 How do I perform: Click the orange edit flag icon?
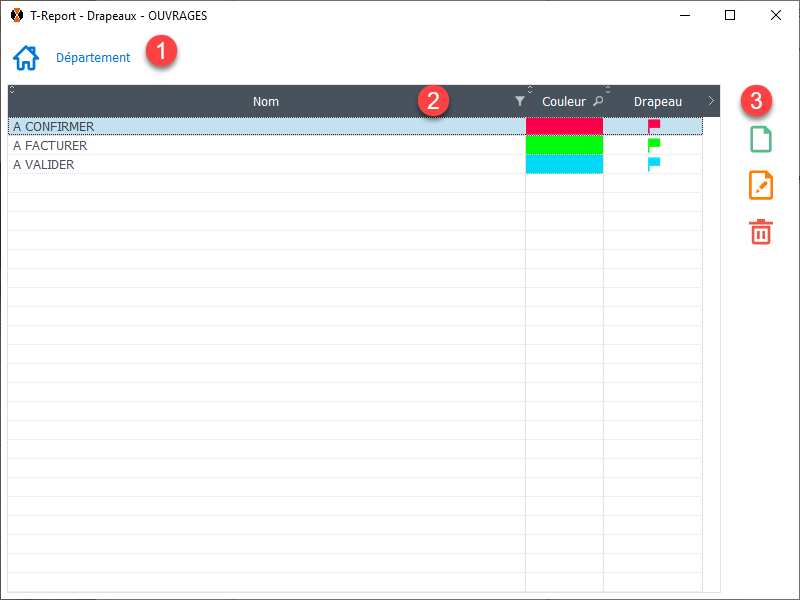point(761,185)
